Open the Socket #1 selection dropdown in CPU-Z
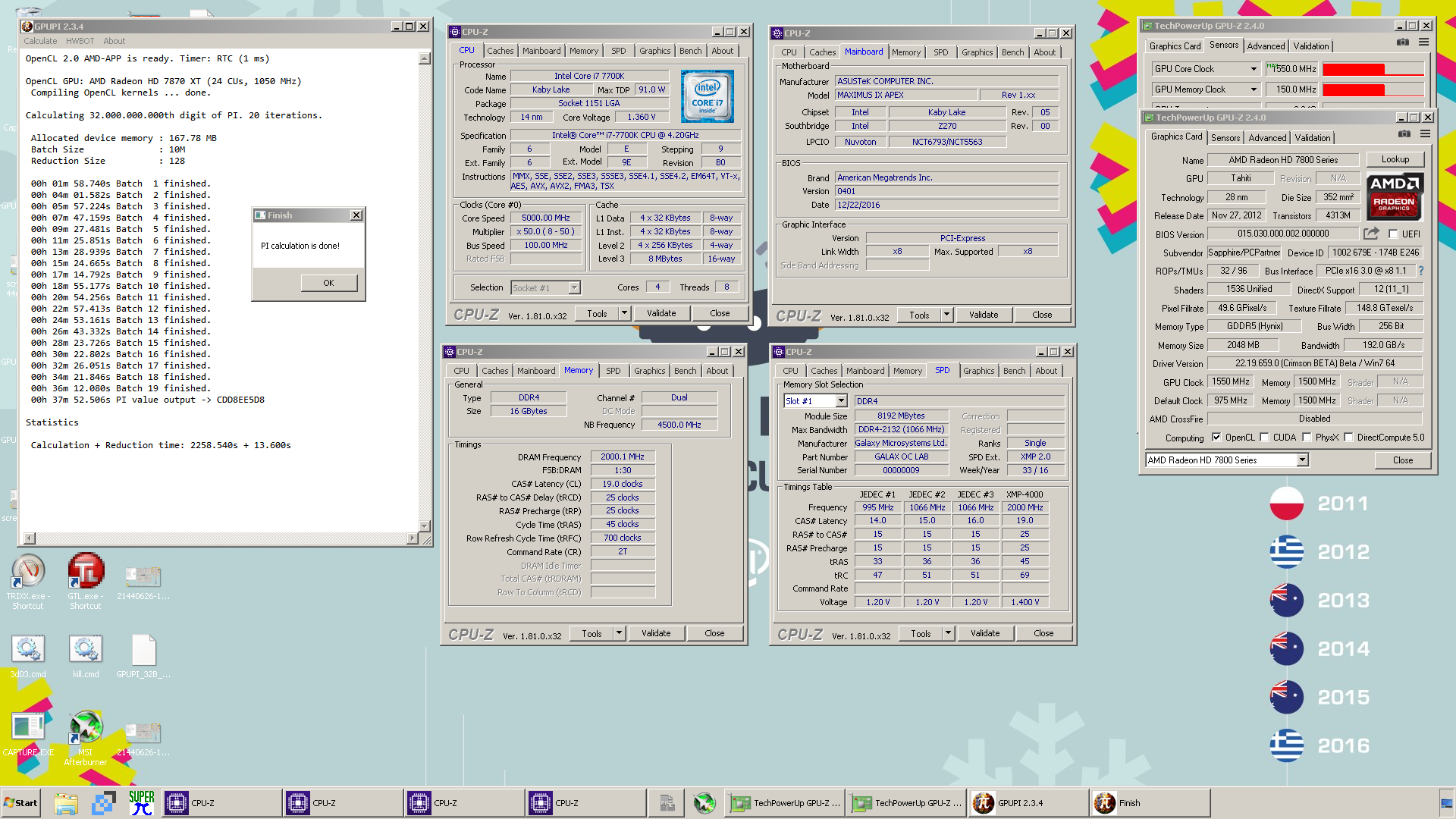 574,288
